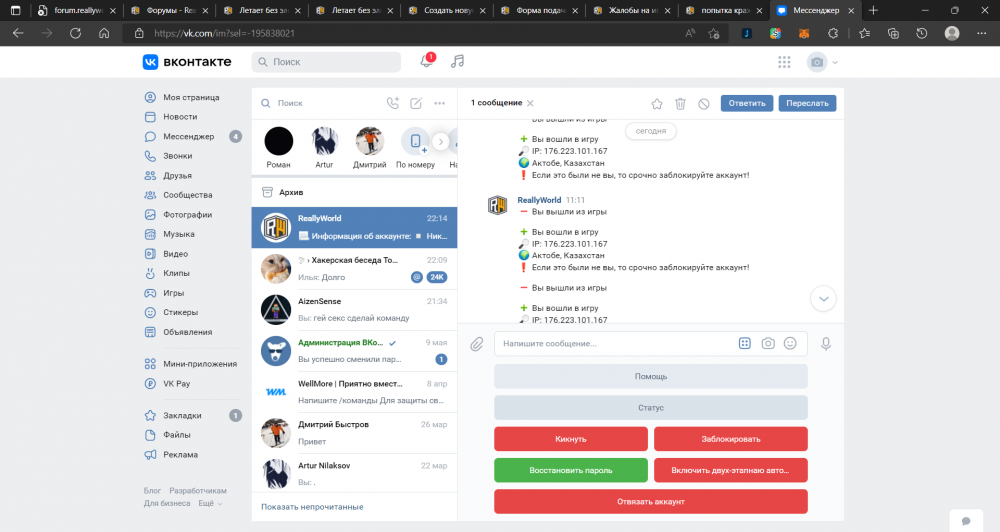
Task: Open the Архив folder
Action: (x=355, y=192)
